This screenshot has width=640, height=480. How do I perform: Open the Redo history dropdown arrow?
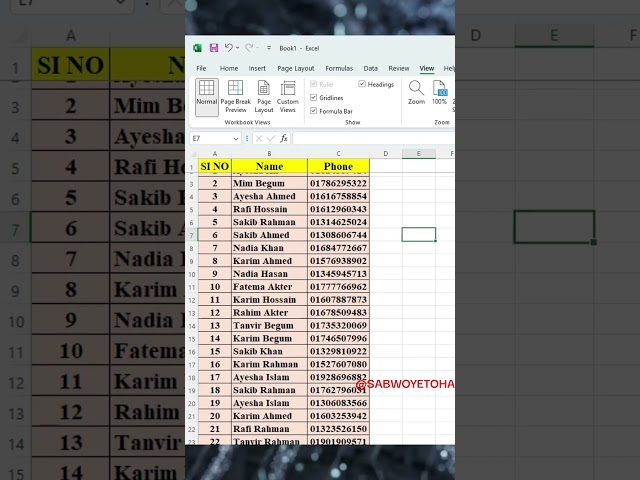[258, 48]
